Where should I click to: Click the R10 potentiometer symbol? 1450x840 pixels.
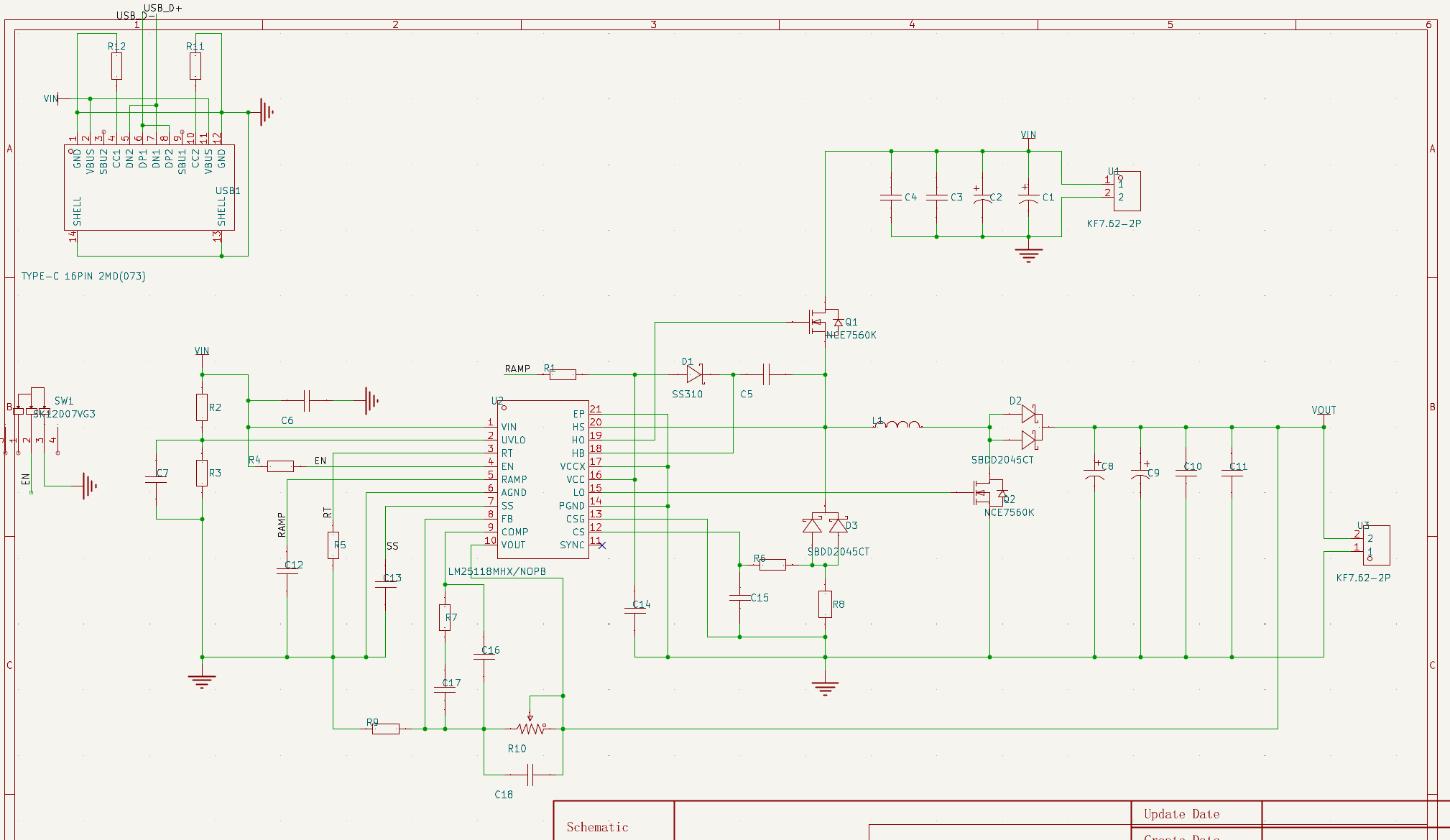531,729
